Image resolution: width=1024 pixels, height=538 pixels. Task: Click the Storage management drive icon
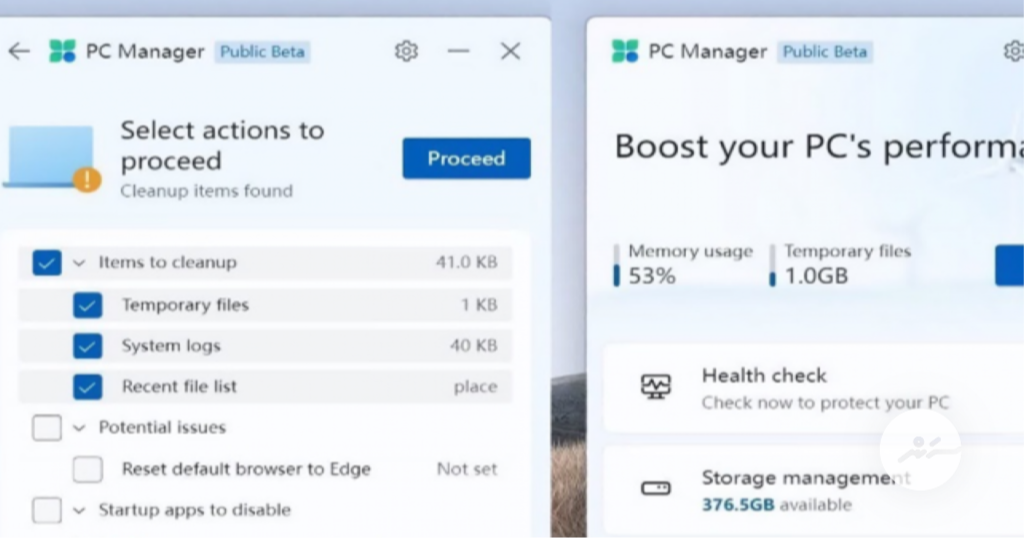[656, 489]
